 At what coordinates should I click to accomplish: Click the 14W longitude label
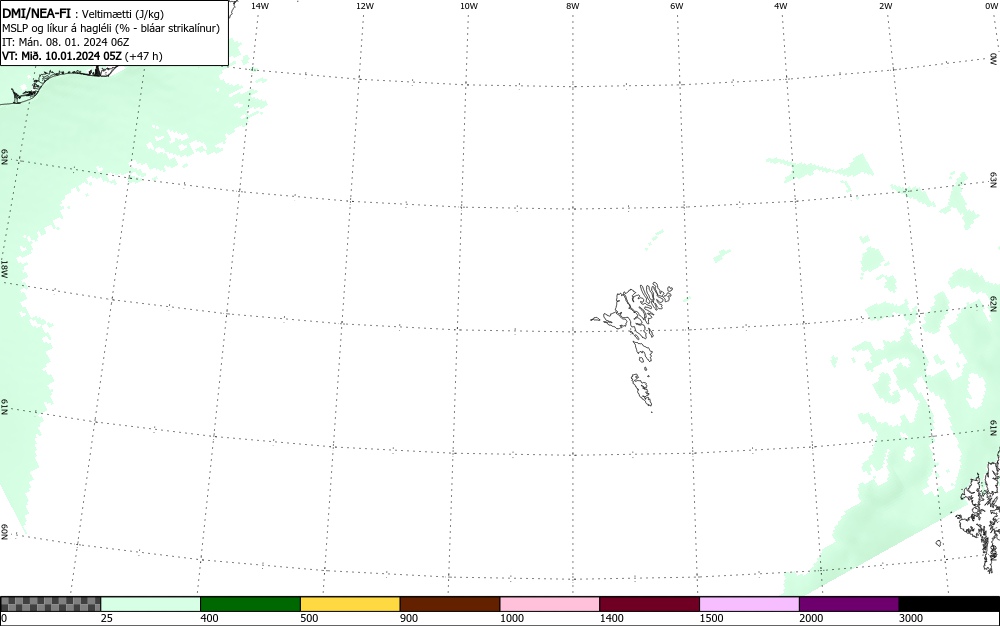(260, 6)
